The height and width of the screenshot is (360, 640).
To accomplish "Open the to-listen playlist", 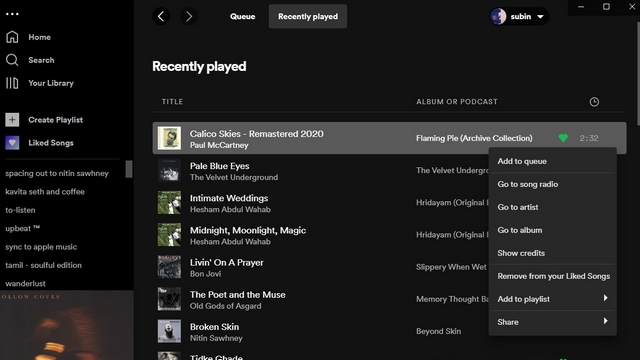I will 20,210.
